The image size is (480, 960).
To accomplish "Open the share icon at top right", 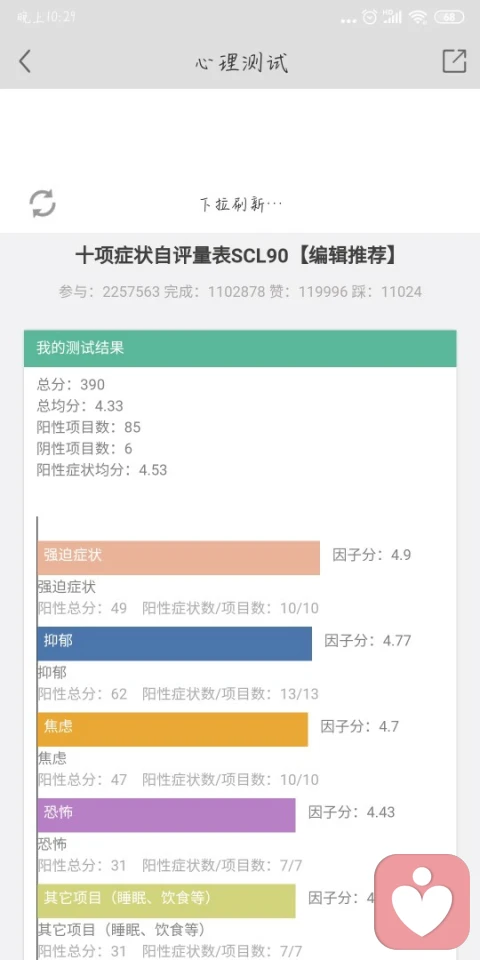I will [x=454, y=61].
